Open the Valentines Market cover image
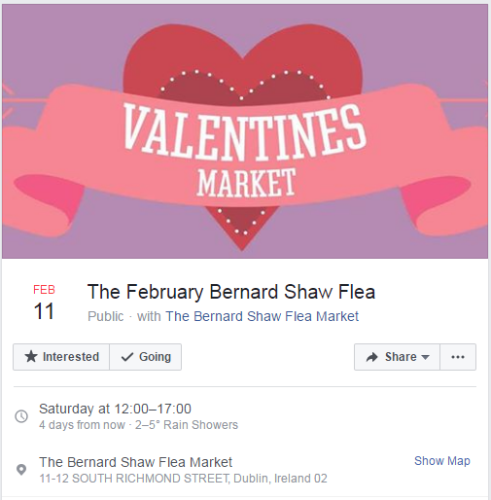This screenshot has height=500, width=491. point(245,131)
